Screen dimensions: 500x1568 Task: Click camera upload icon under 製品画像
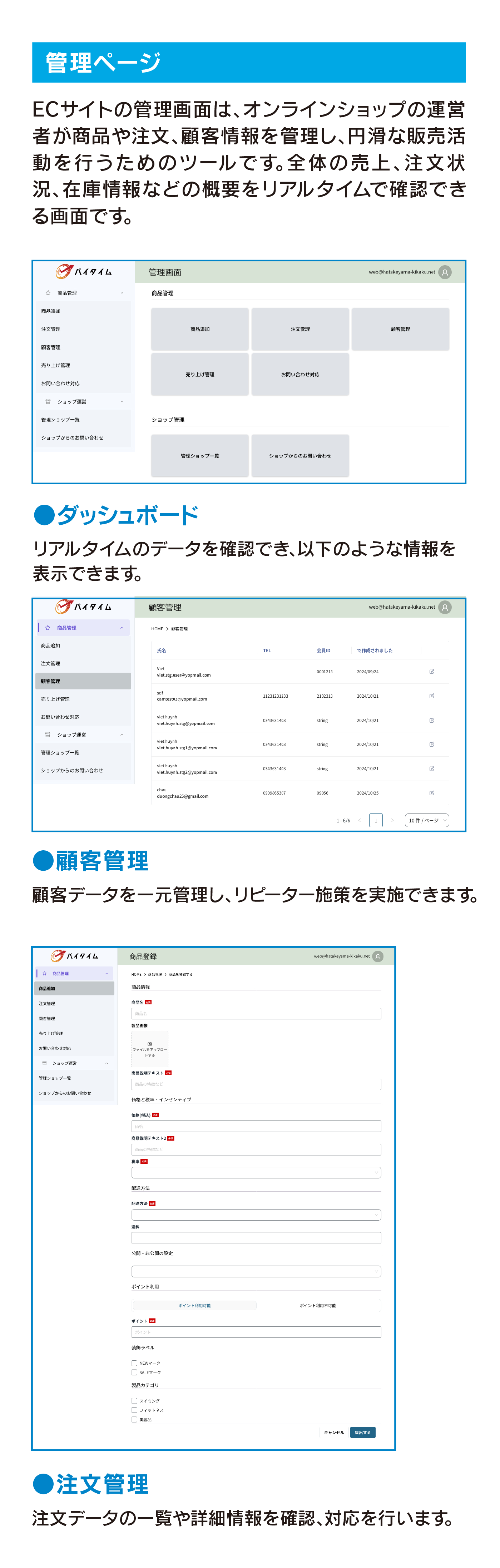click(150, 1043)
